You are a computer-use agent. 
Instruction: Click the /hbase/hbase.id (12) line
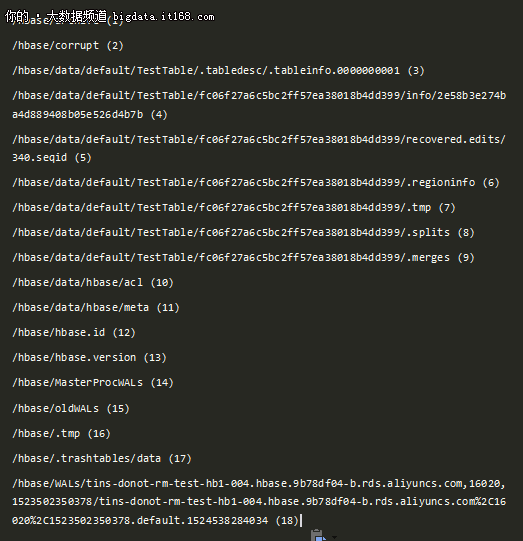pos(74,333)
